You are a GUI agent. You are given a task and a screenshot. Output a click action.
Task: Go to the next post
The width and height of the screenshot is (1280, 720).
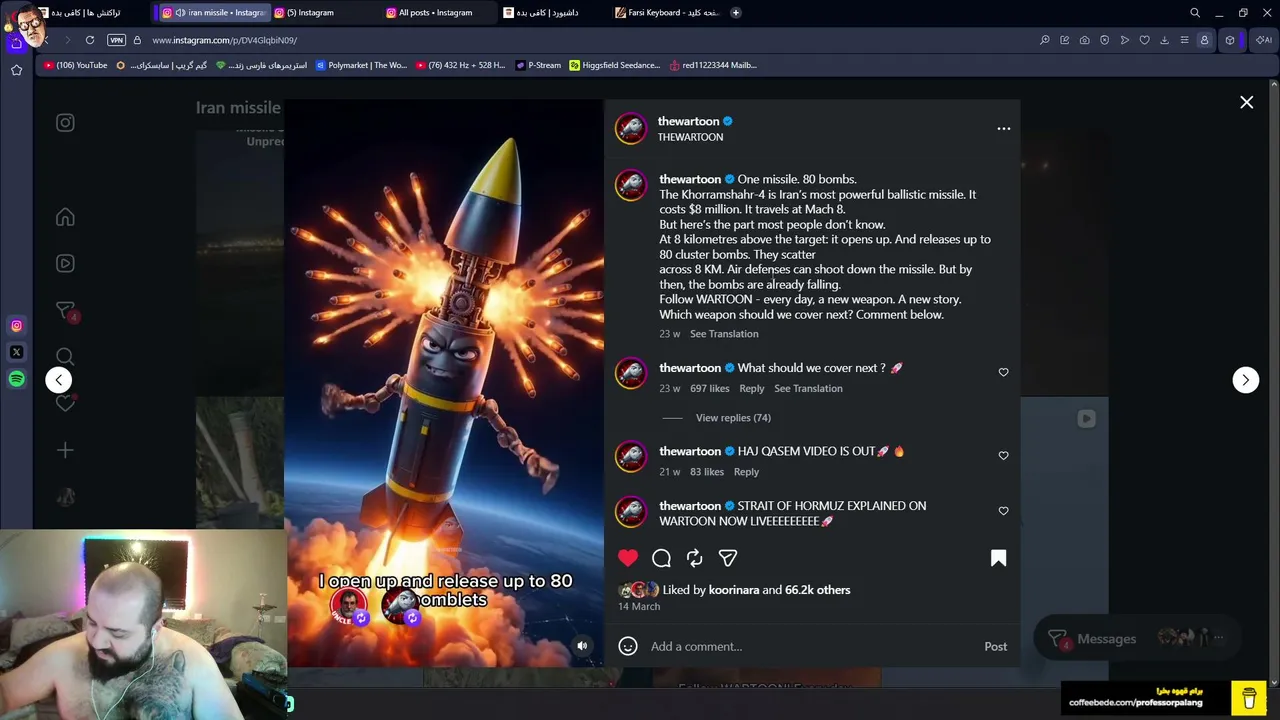click(x=1245, y=380)
